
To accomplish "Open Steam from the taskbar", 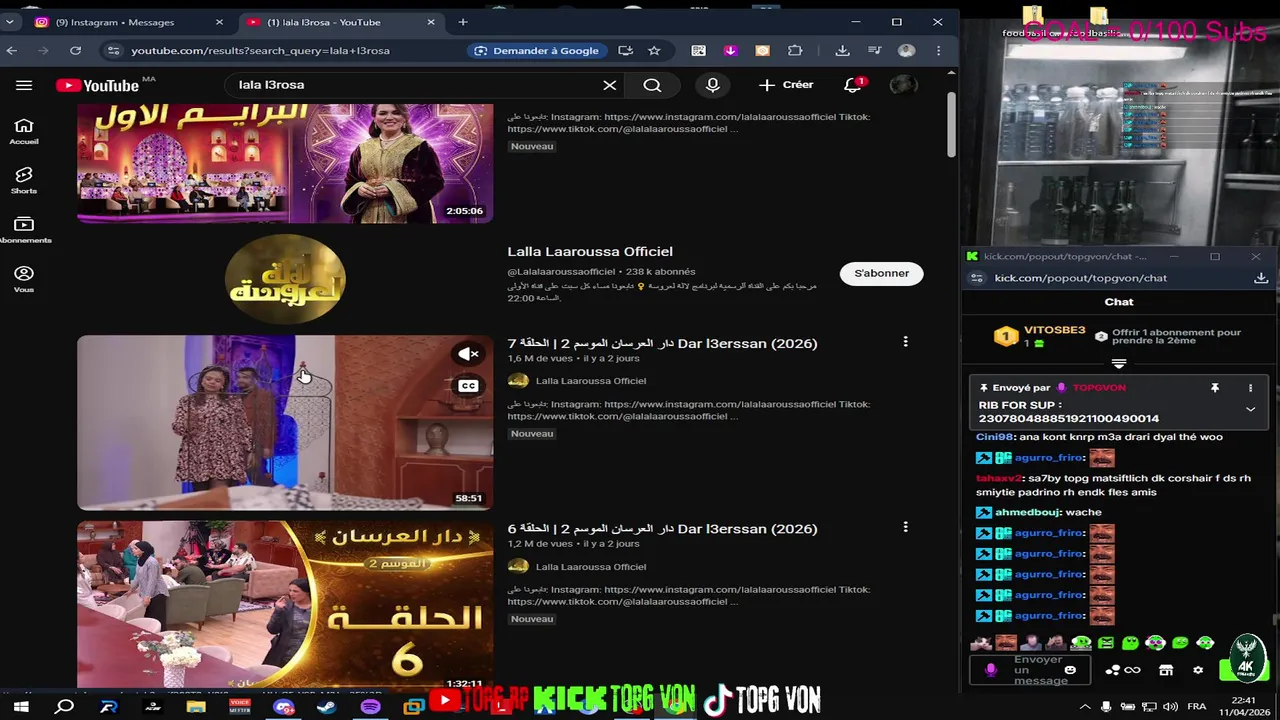I will click(326, 707).
